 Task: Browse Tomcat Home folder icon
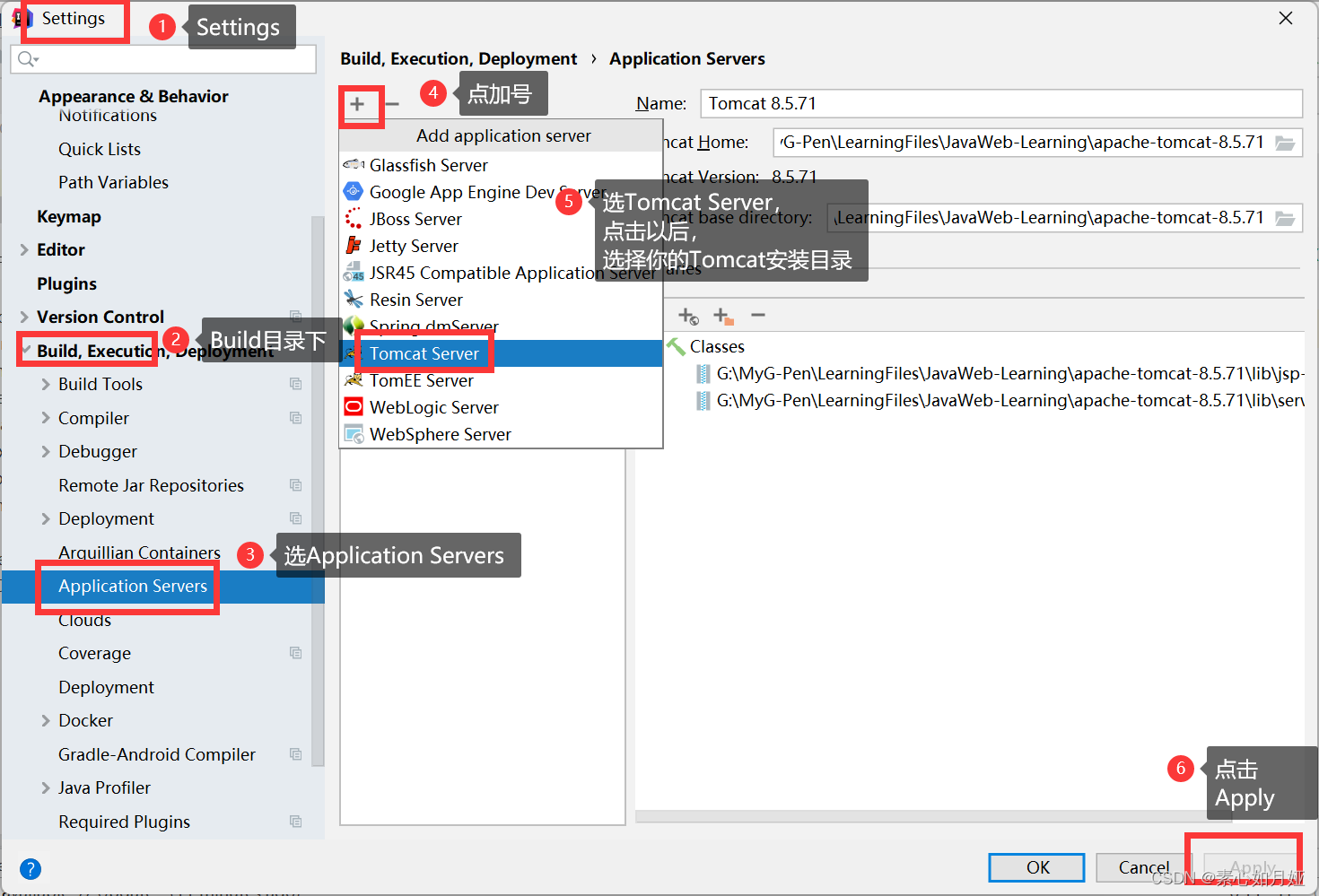pos(1285,143)
